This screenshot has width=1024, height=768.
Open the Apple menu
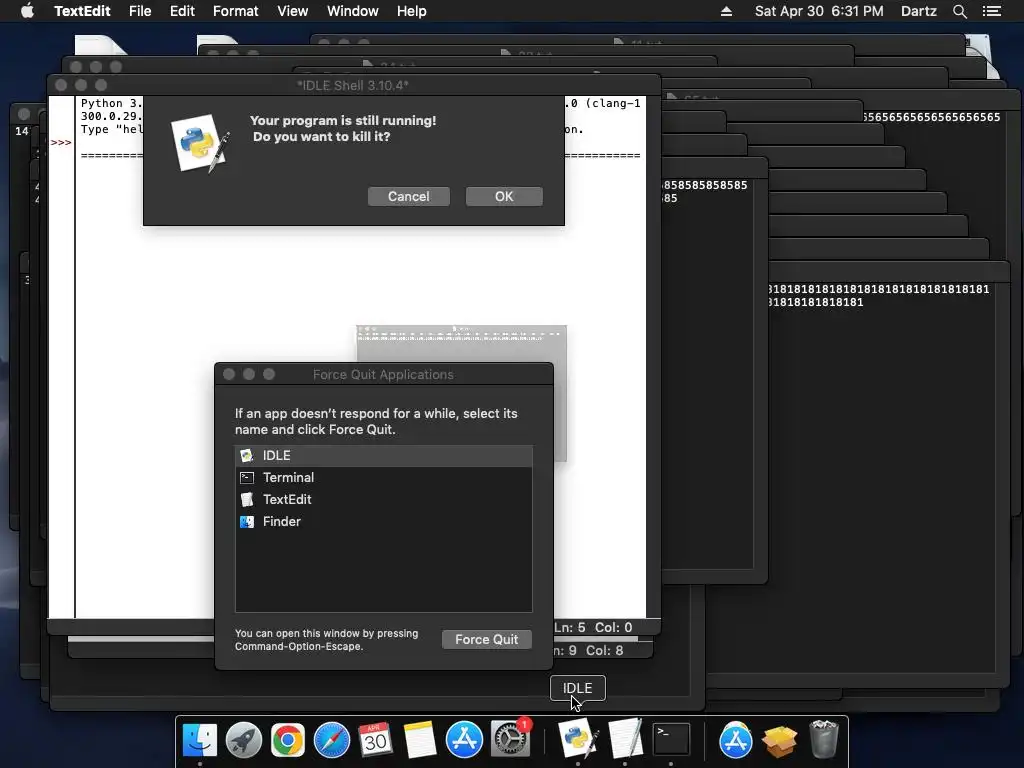tap(27, 11)
